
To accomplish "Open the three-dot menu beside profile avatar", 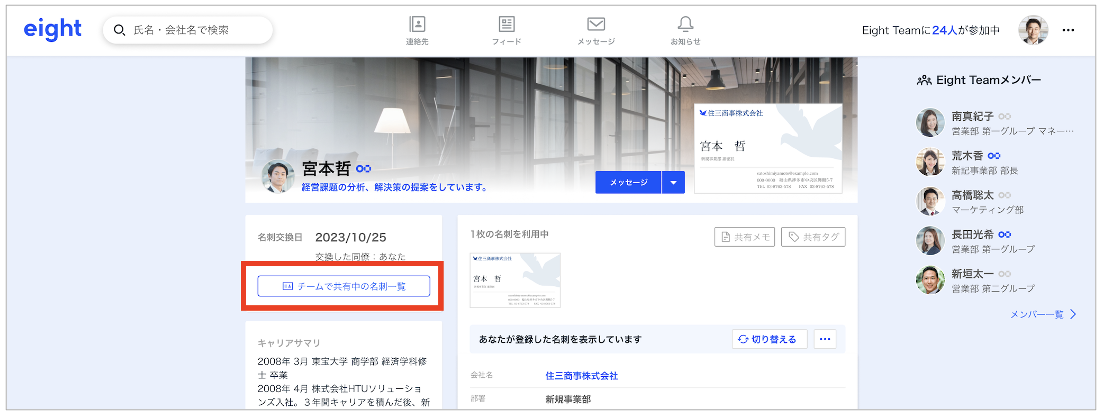I will click(x=1068, y=30).
